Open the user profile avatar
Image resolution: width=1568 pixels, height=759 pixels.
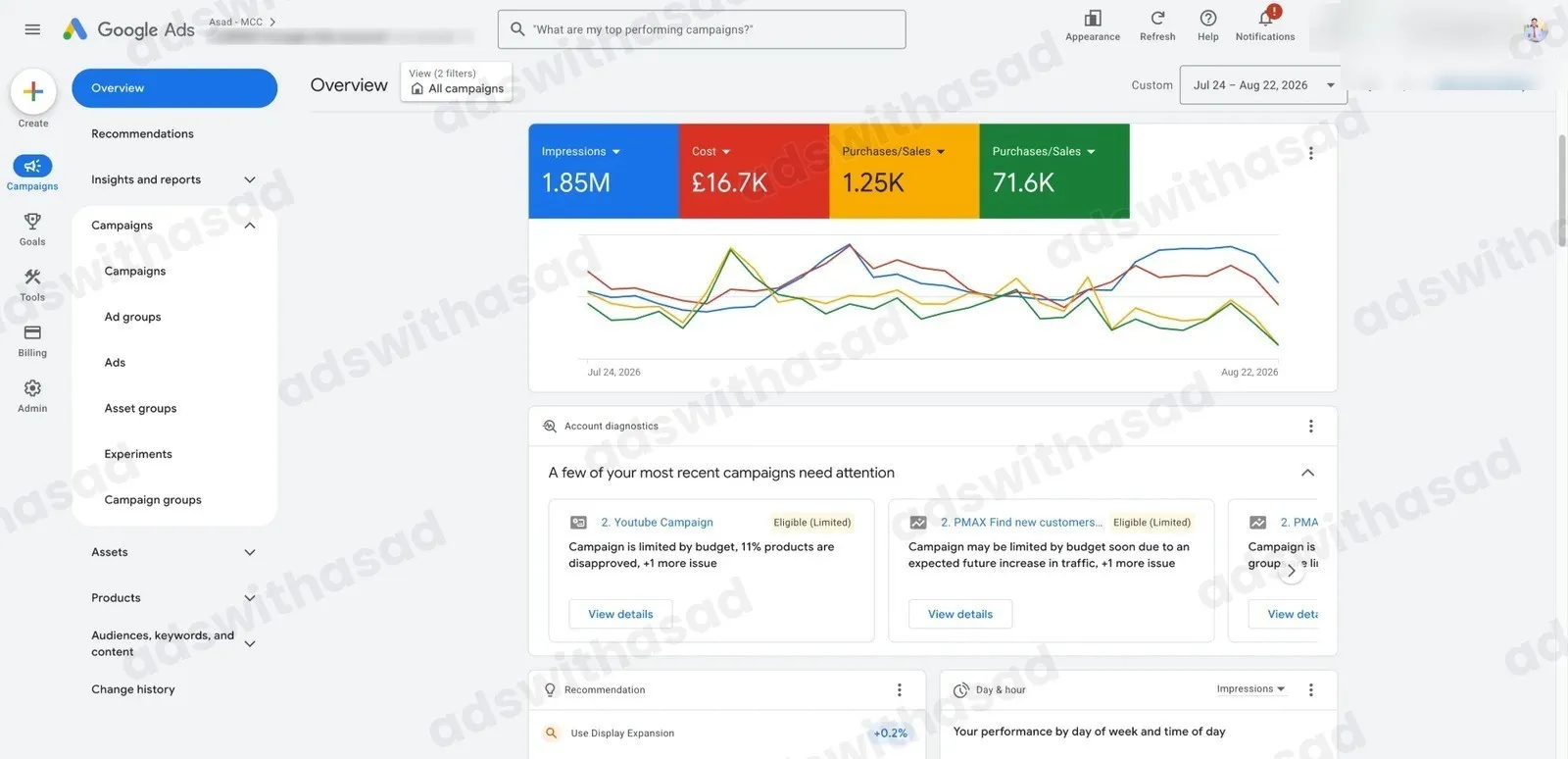[x=1536, y=30]
